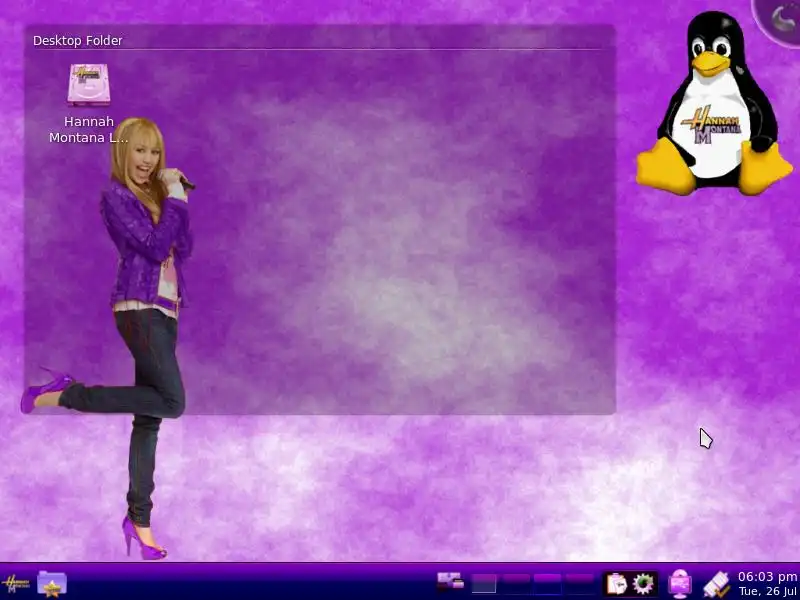Screen dimensions: 800x600
Task: Switch to the fourth virtual desktop
Action: [580, 583]
